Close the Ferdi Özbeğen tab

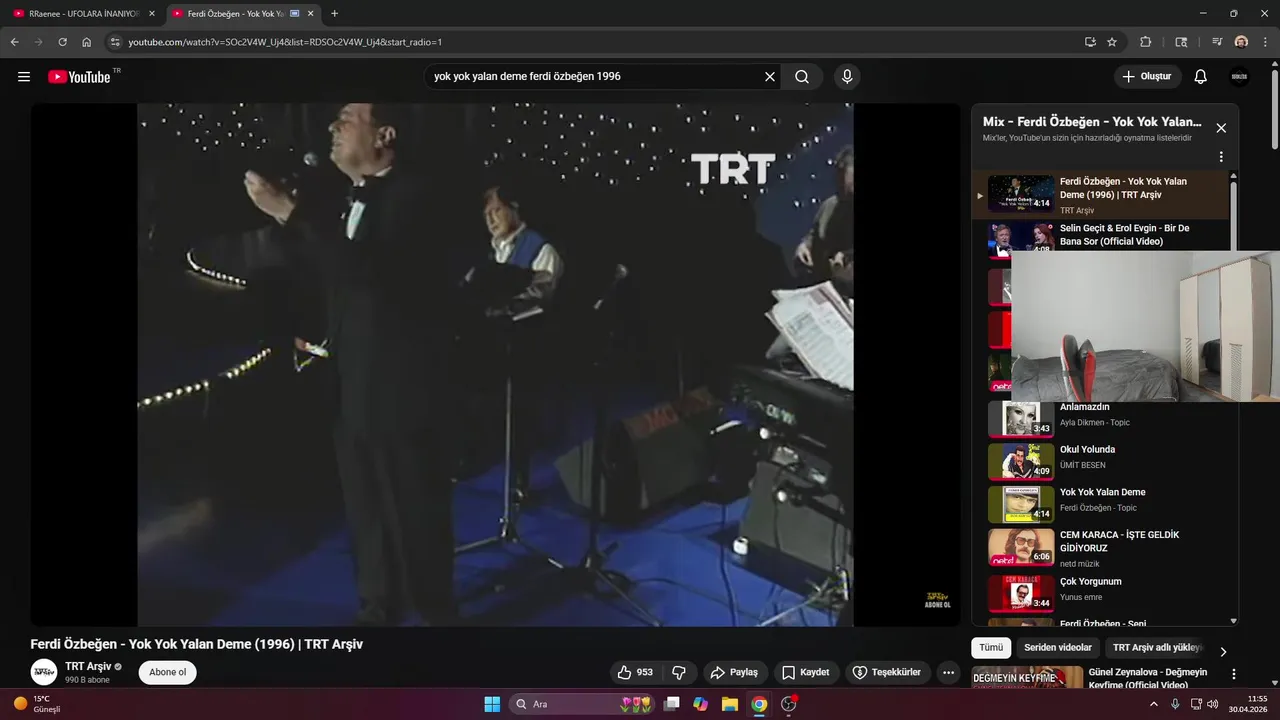click(311, 14)
